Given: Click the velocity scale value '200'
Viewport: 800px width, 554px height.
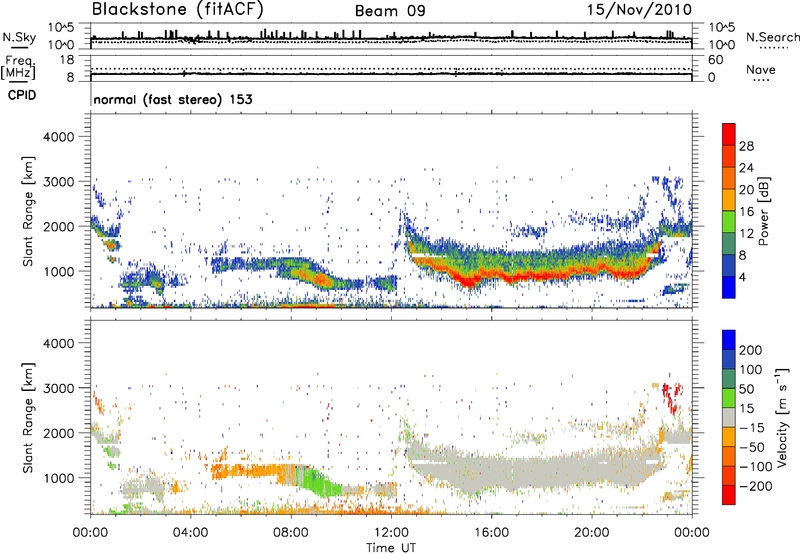Looking at the screenshot, I should coord(751,350).
